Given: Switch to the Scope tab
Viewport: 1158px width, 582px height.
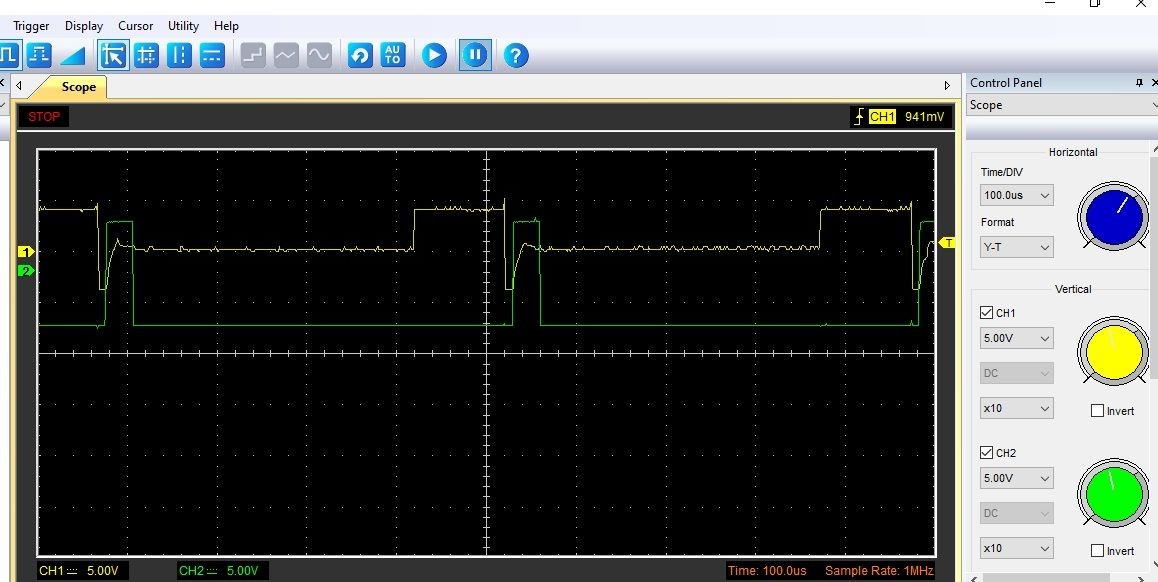Looking at the screenshot, I should pos(78,87).
